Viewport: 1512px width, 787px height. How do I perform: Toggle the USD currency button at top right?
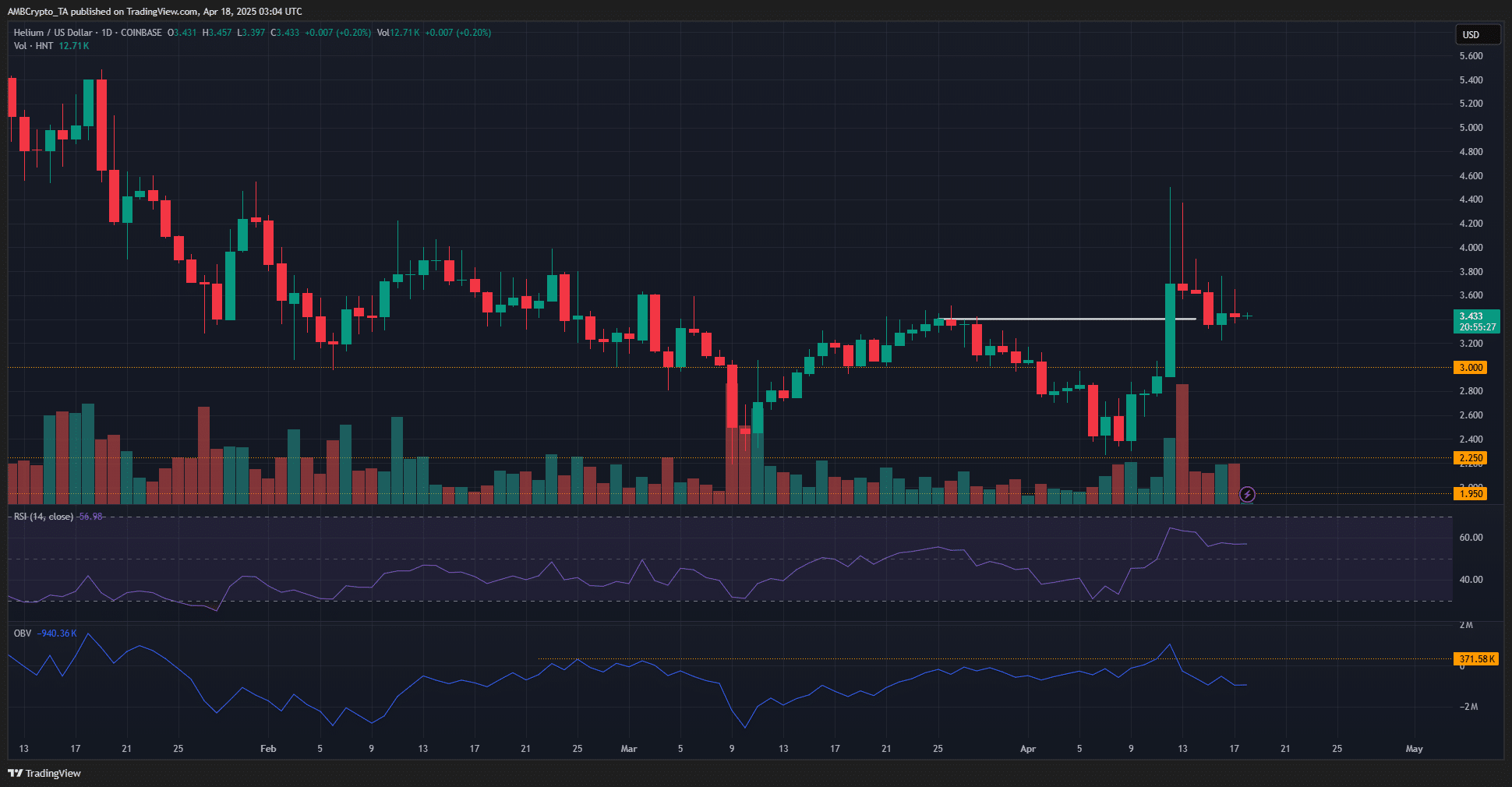click(1478, 34)
